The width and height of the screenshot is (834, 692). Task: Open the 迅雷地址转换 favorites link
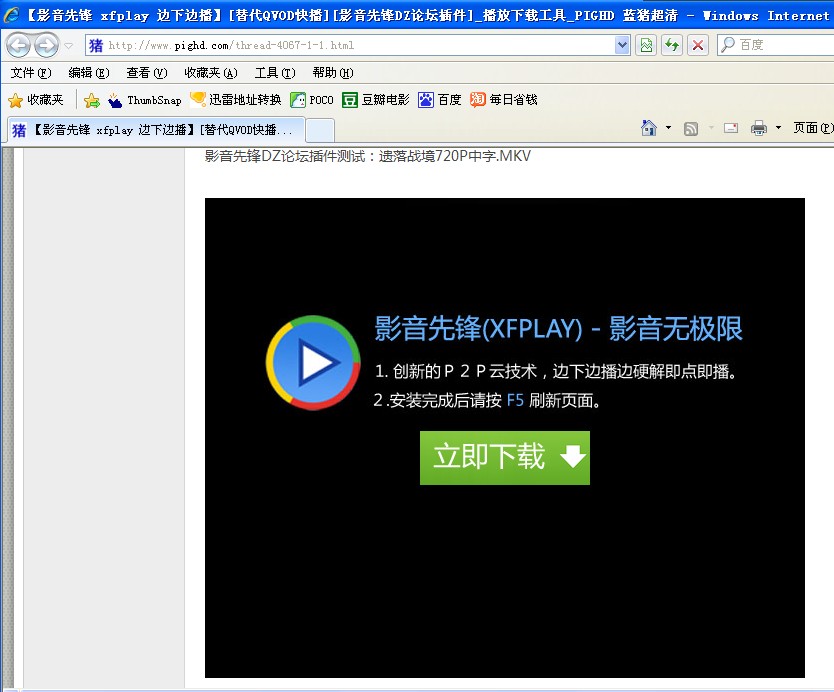coord(236,100)
